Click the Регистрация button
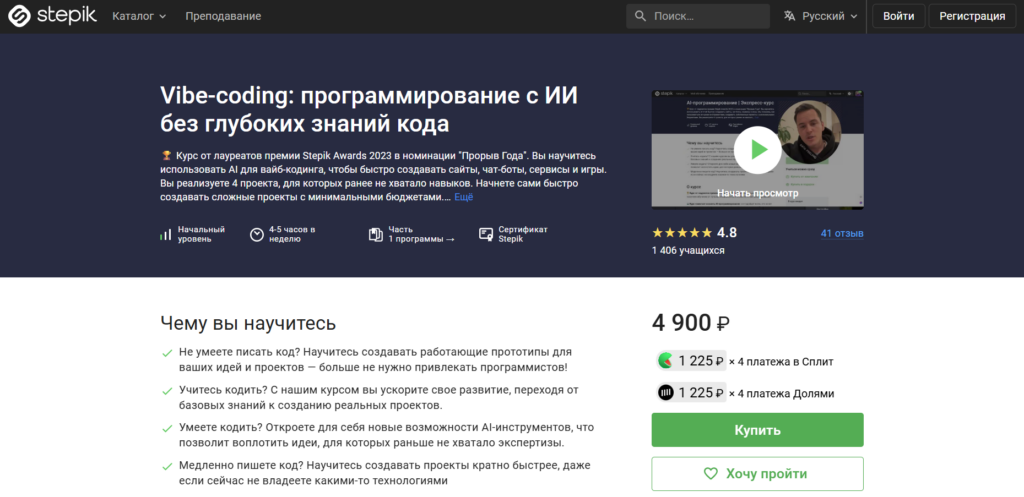1024x497 pixels. pos(972,16)
